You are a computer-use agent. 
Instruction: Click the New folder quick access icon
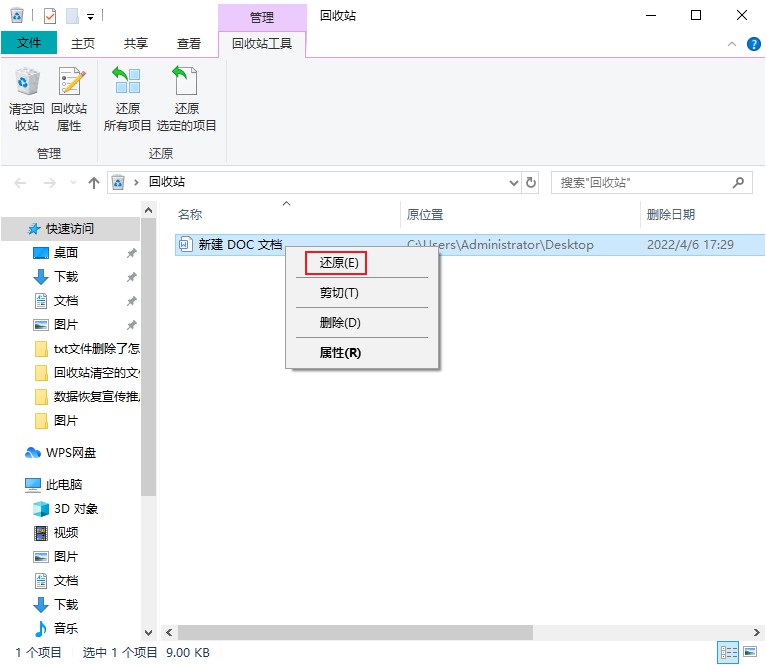72,16
